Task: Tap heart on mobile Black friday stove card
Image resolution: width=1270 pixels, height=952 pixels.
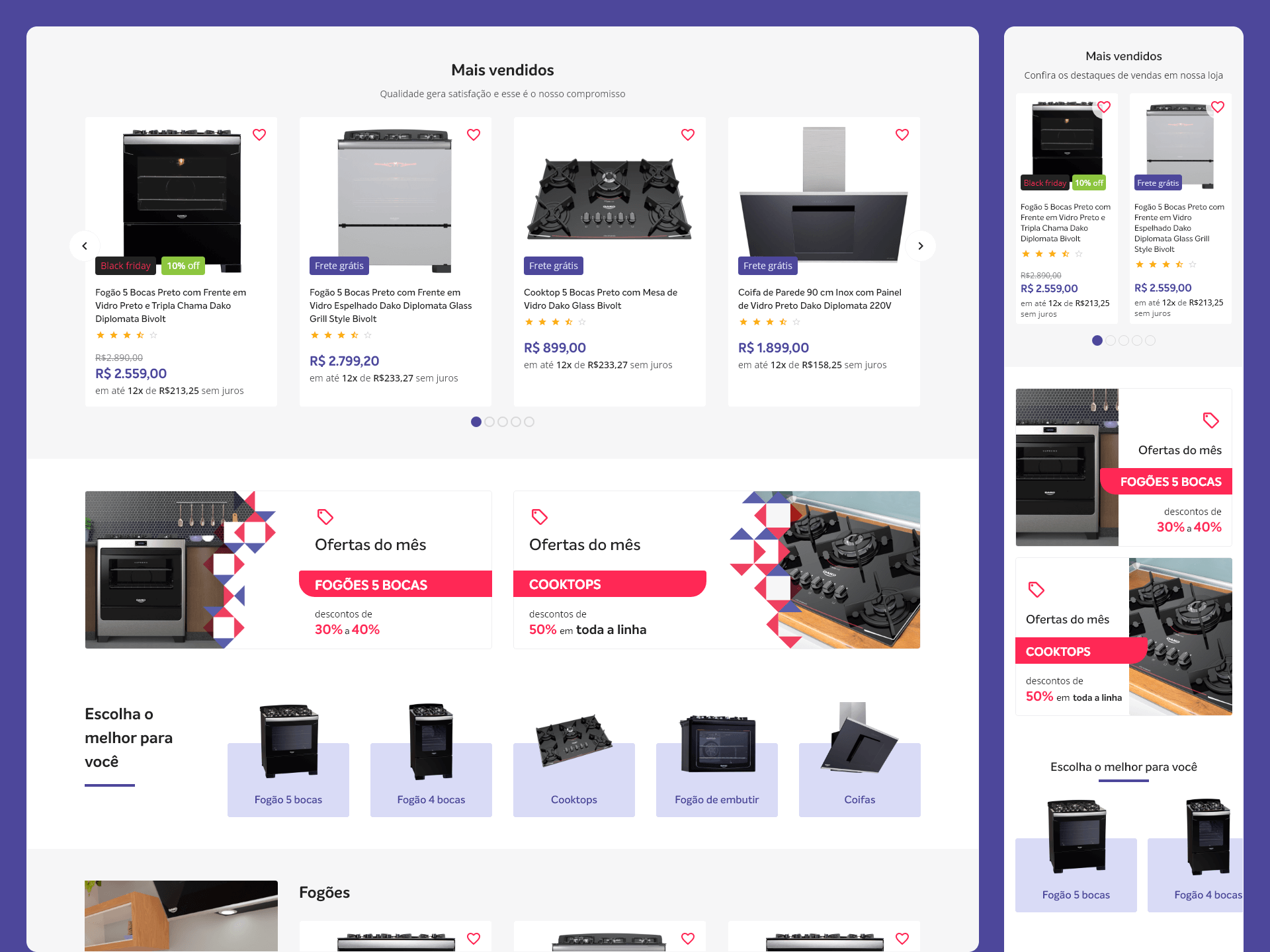Action: coord(1104,107)
